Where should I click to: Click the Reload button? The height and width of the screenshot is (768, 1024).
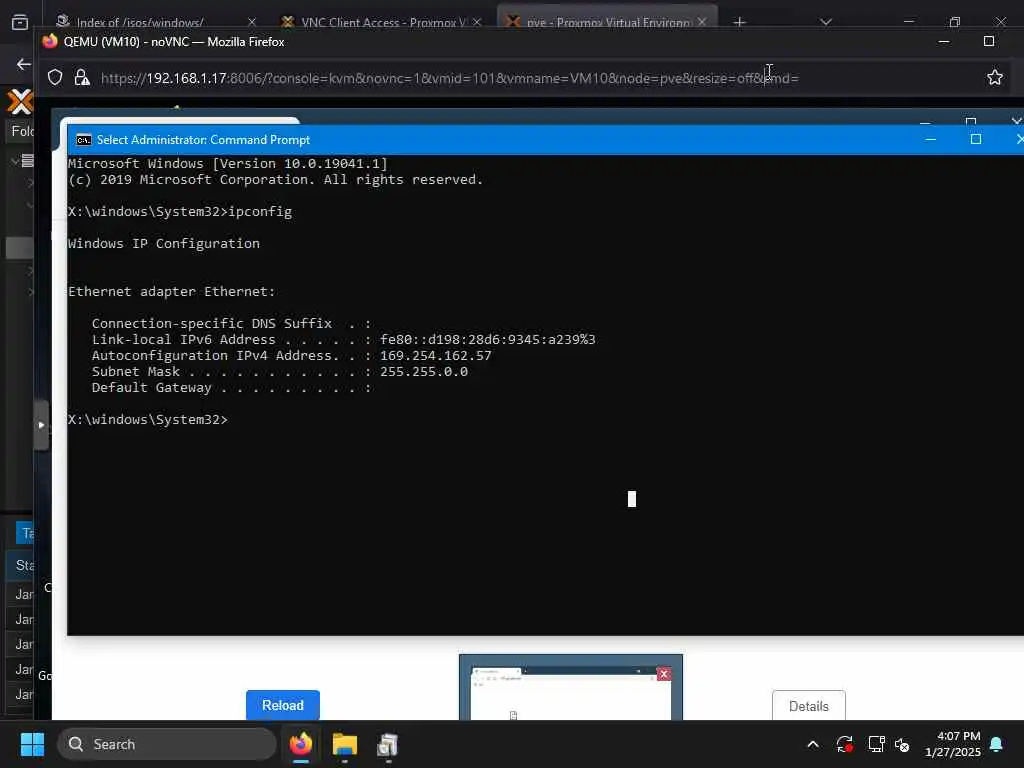coord(283,705)
